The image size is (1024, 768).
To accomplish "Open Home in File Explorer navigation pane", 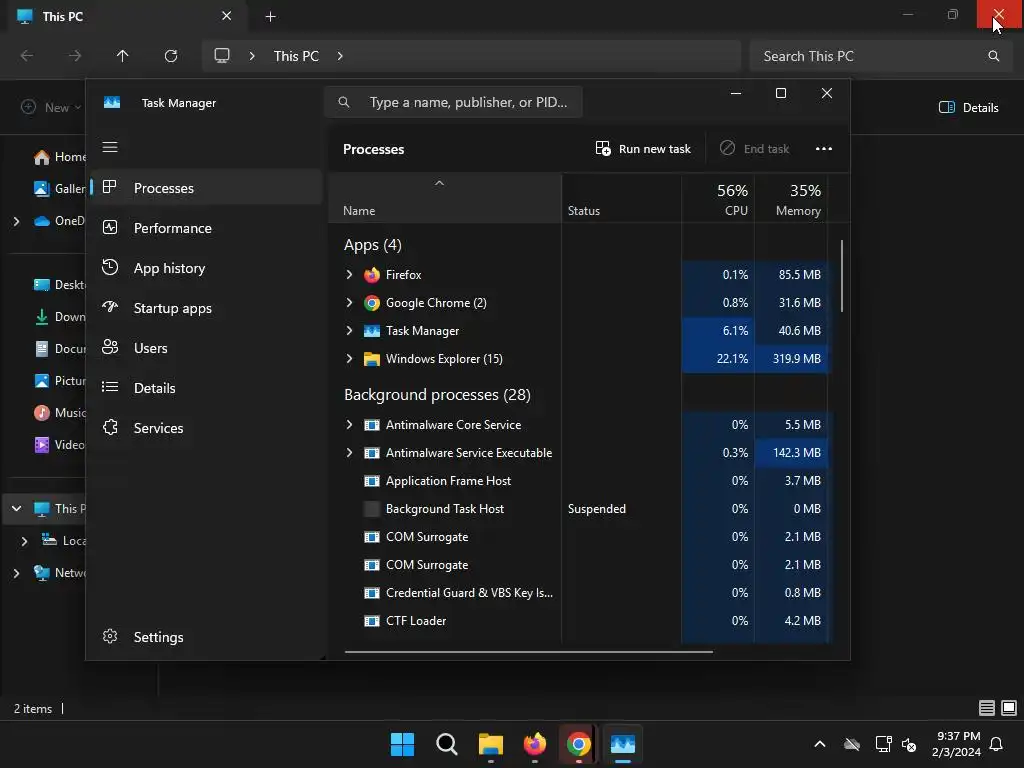I will pyautogui.click(x=59, y=157).
